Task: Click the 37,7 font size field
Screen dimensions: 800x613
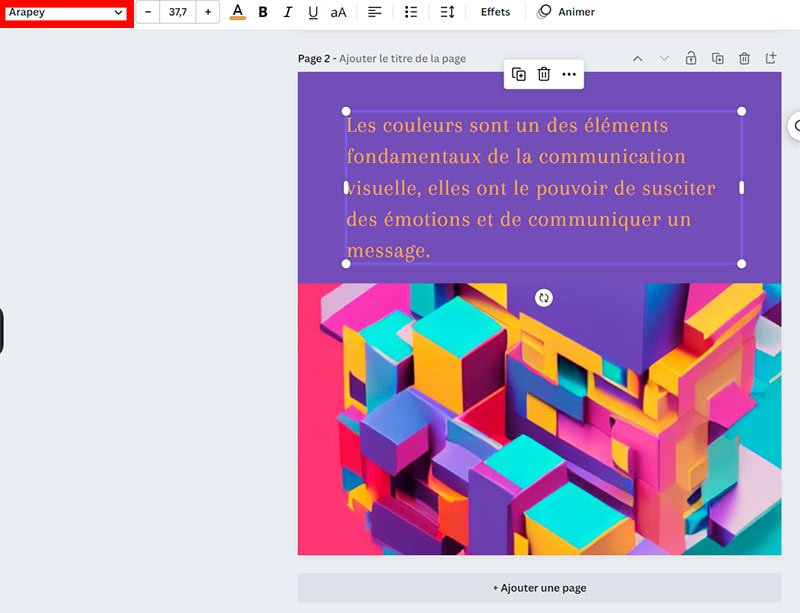Action: click(x=178, y=12)
